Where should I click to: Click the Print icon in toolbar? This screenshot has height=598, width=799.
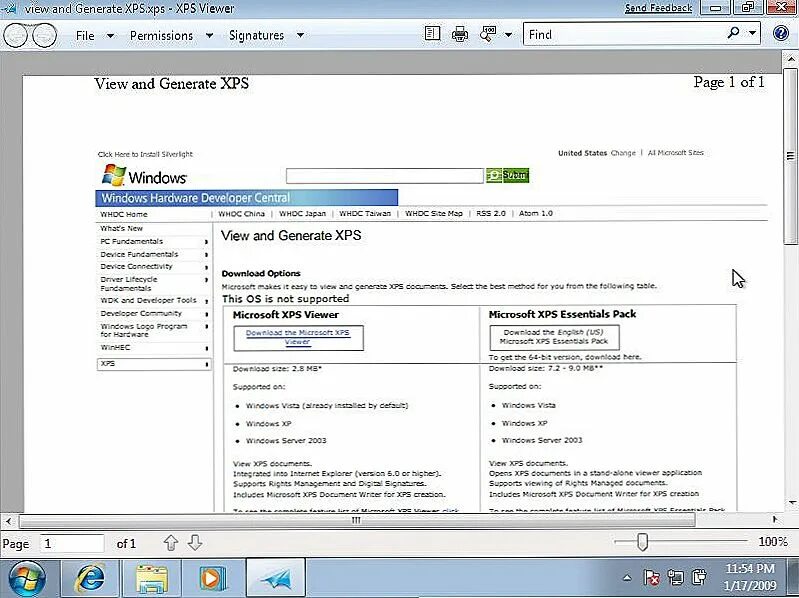pyautogui.click(x=460, y=34)
